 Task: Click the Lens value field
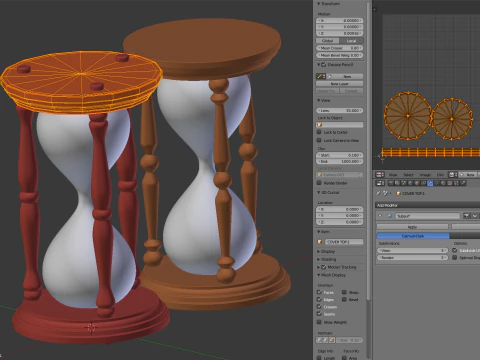[x=339, y=110]
